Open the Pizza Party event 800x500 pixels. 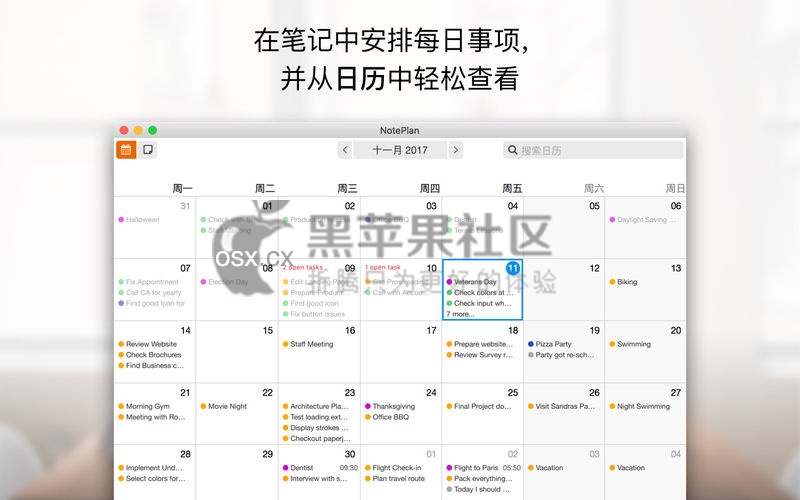pyautogui.click(x=550, y=344)
